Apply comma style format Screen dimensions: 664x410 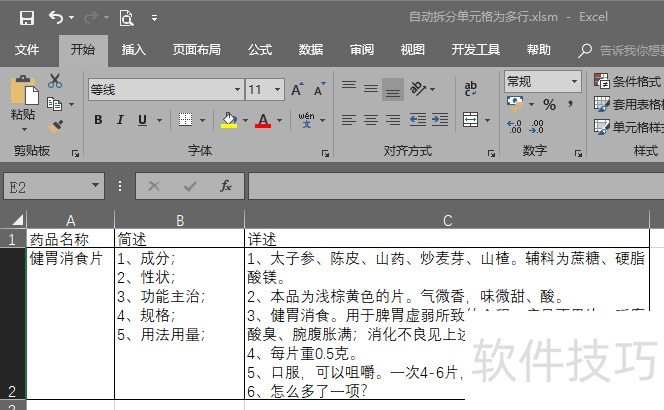pos(570,104)
